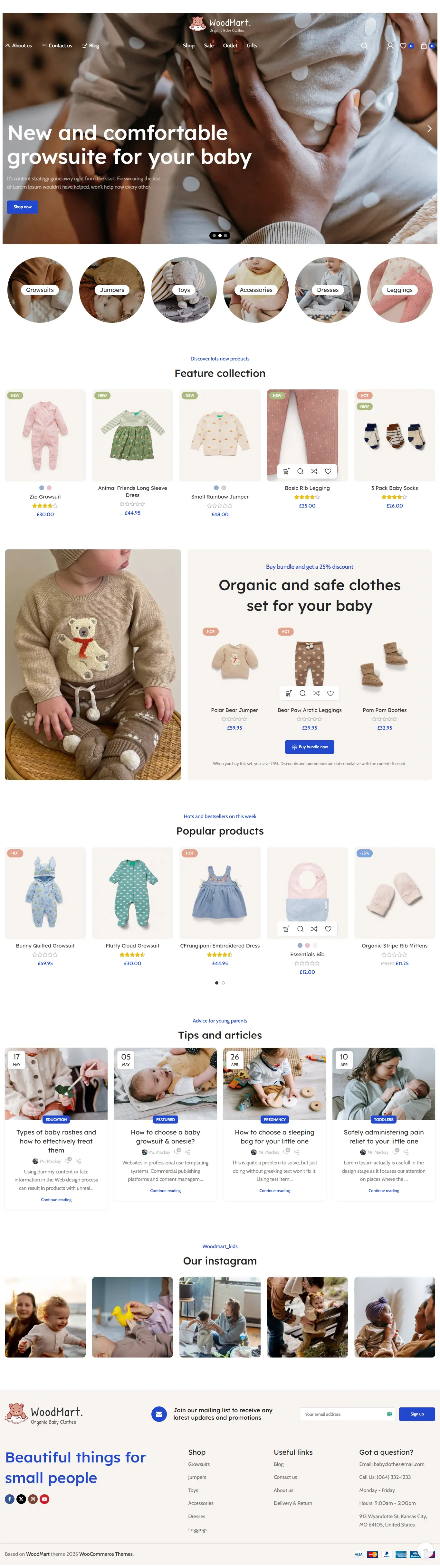Click the Buy bundle now button
The height and width of the screenshot is (1568, 440).
pos(310,747)
